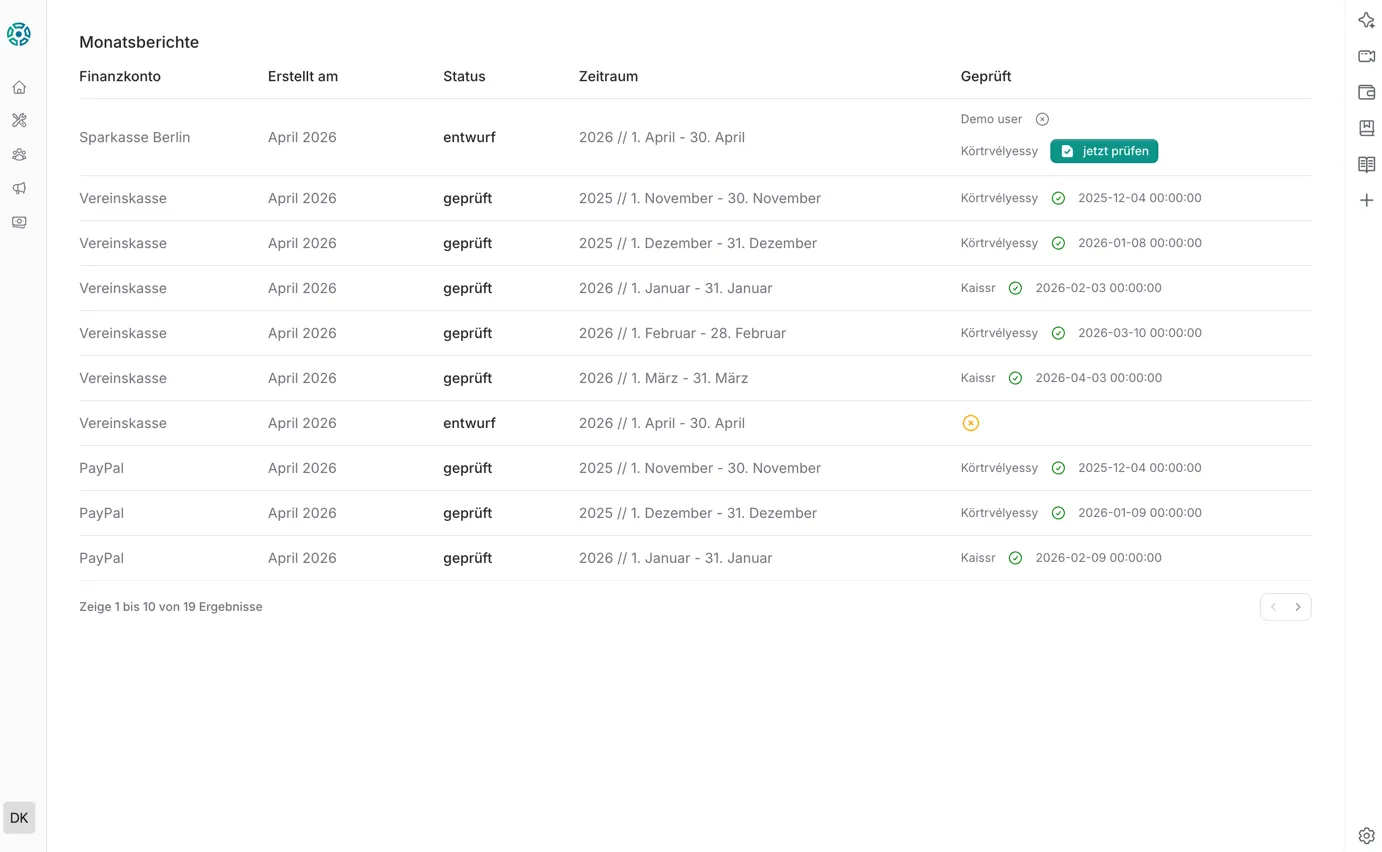Screen dimensions: 1382x852
Task: Open the video camera icon
Action: pos(1366,56)
